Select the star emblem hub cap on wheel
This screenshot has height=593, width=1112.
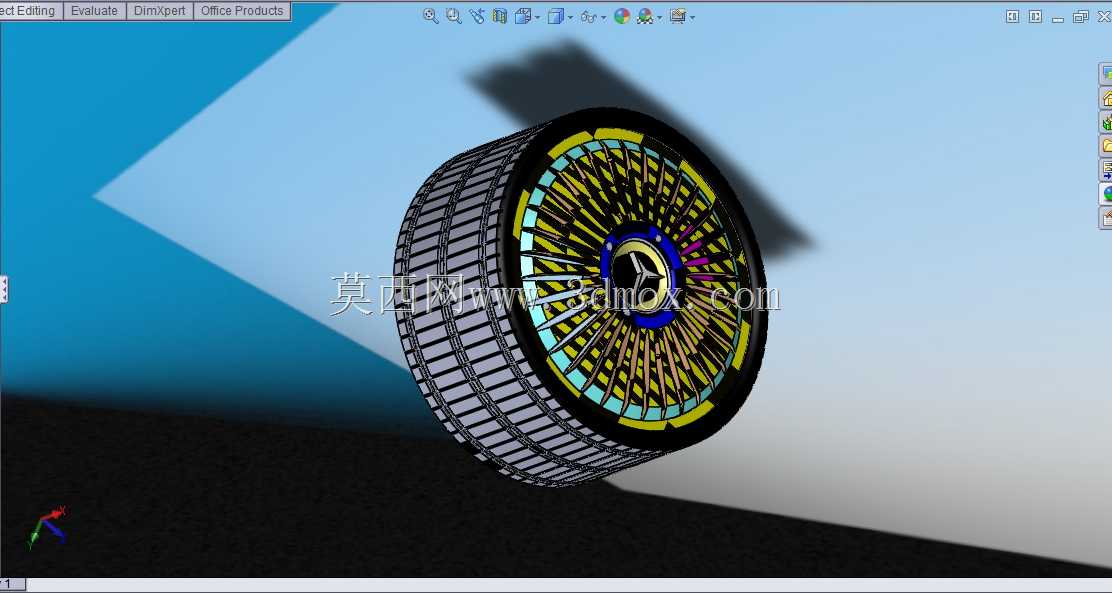point(638,273)
